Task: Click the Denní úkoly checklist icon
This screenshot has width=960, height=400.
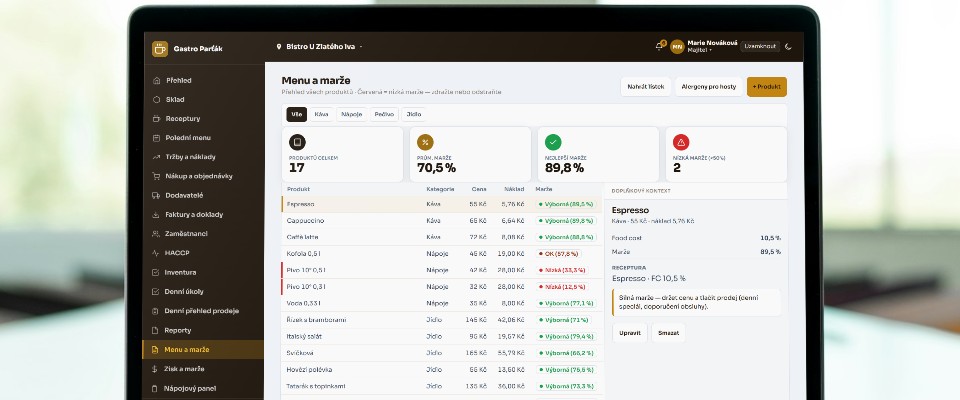Action: [x=156, y=292]
